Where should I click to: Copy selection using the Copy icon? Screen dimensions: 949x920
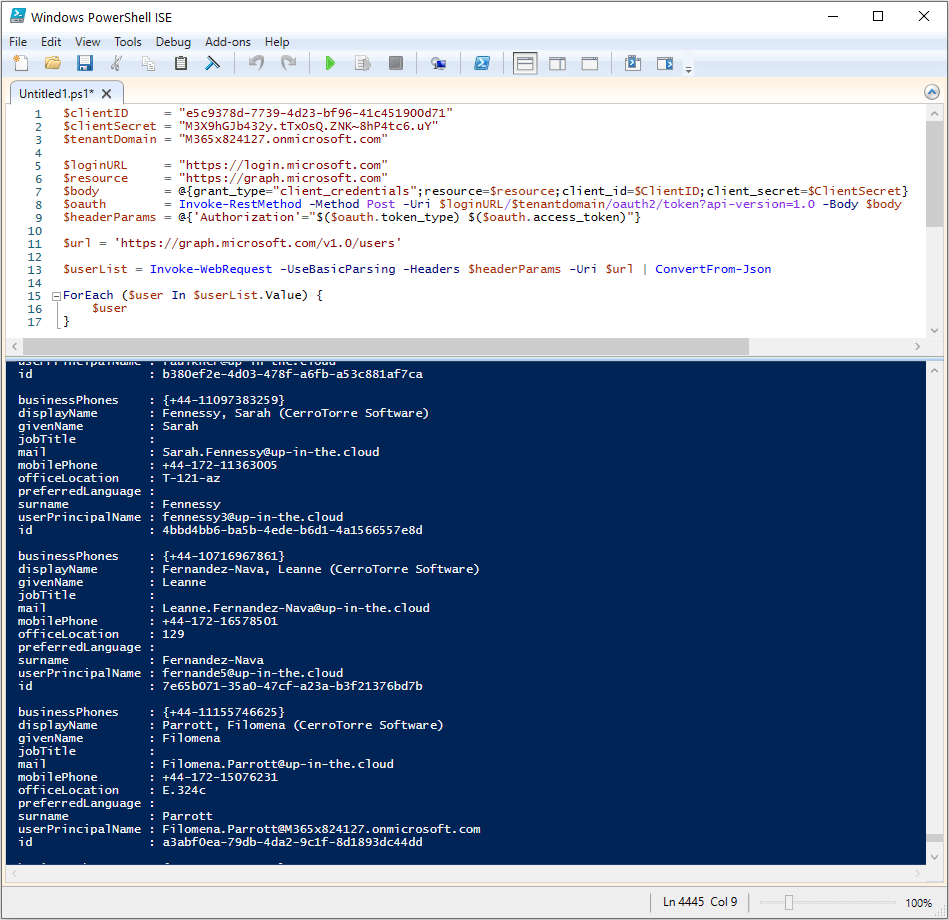148,62
